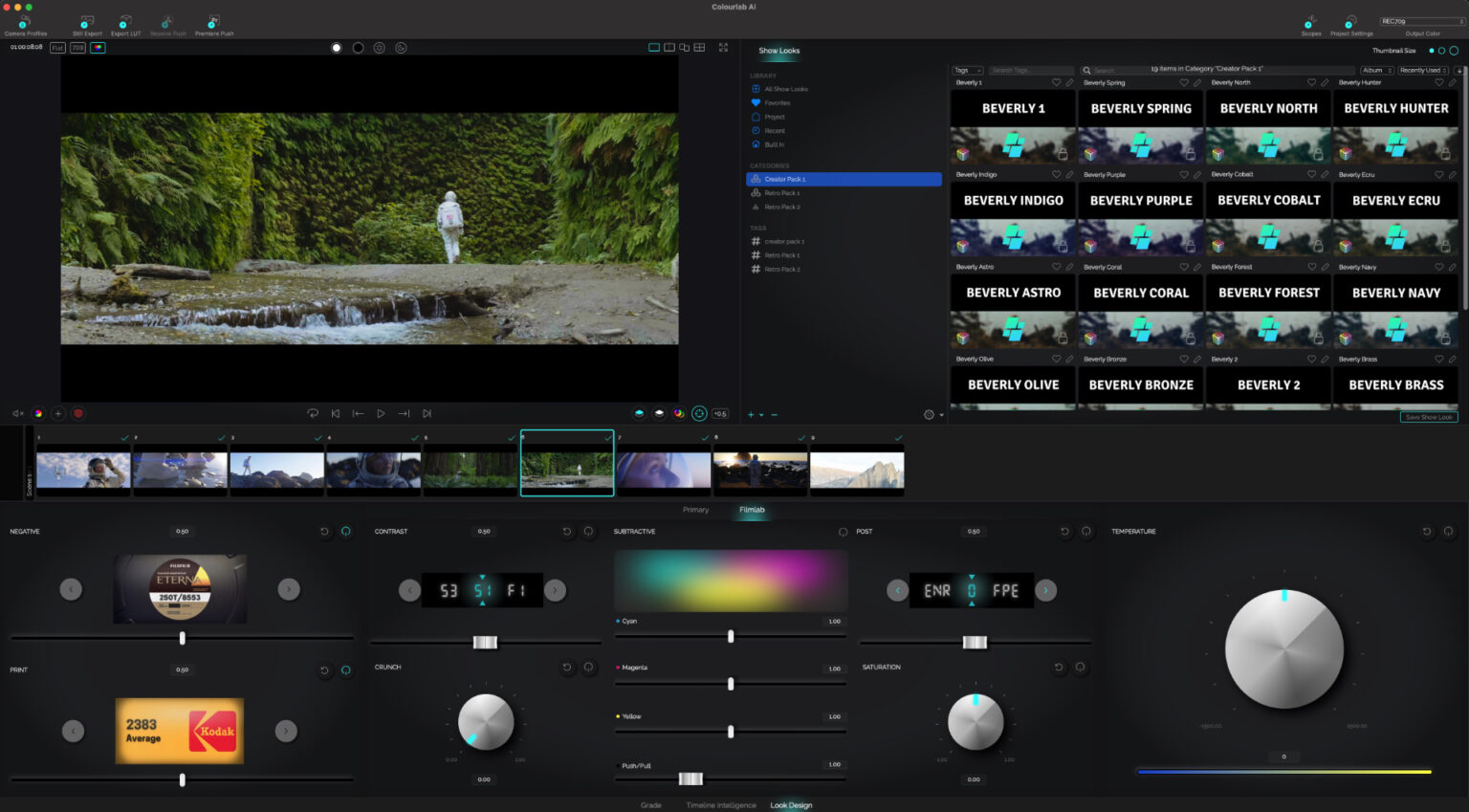Image resolution: width=1469 pixels, height=812 pixels.
Task: Select the grid view layout icon above the viewer
Action: coord(699,47)
